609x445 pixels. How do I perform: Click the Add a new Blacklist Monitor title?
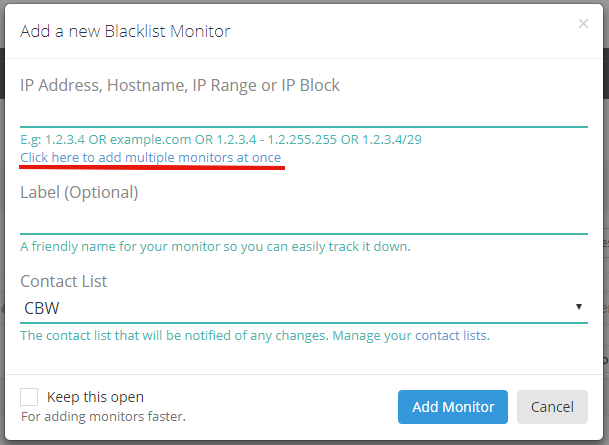tap(125, 31)
